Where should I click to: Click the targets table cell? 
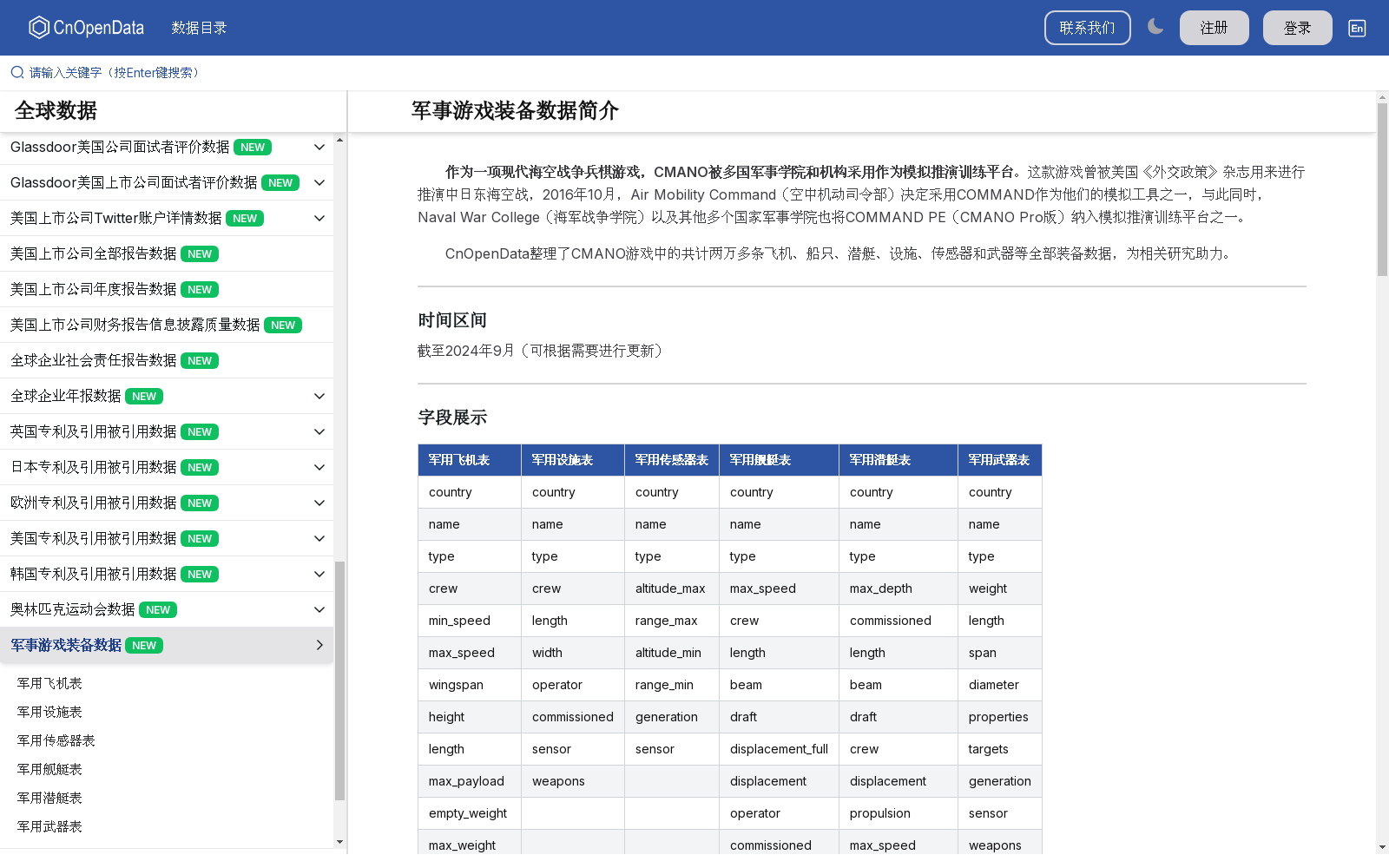point(1000,749)
